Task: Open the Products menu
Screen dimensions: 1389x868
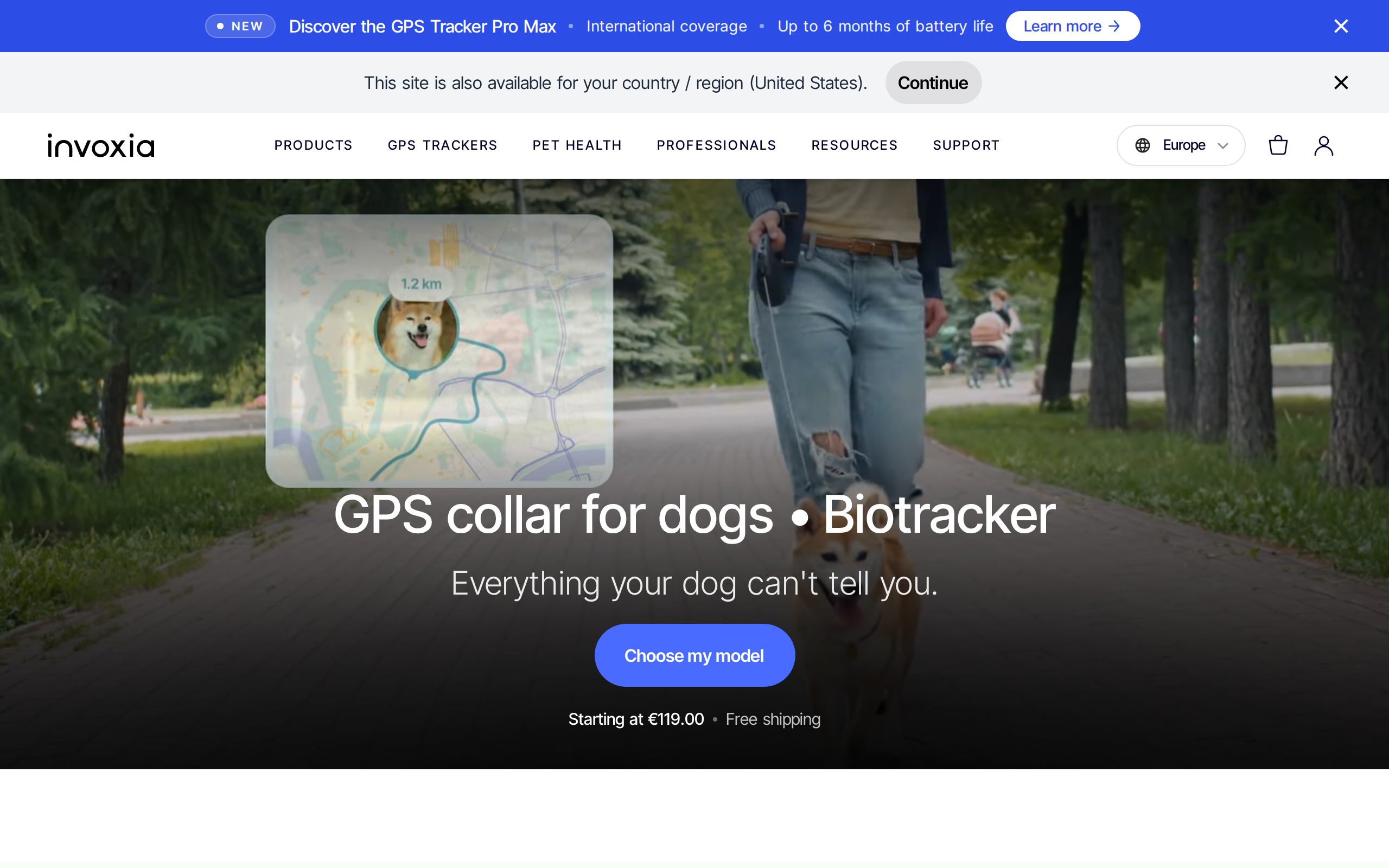Action: pos(314,145)
